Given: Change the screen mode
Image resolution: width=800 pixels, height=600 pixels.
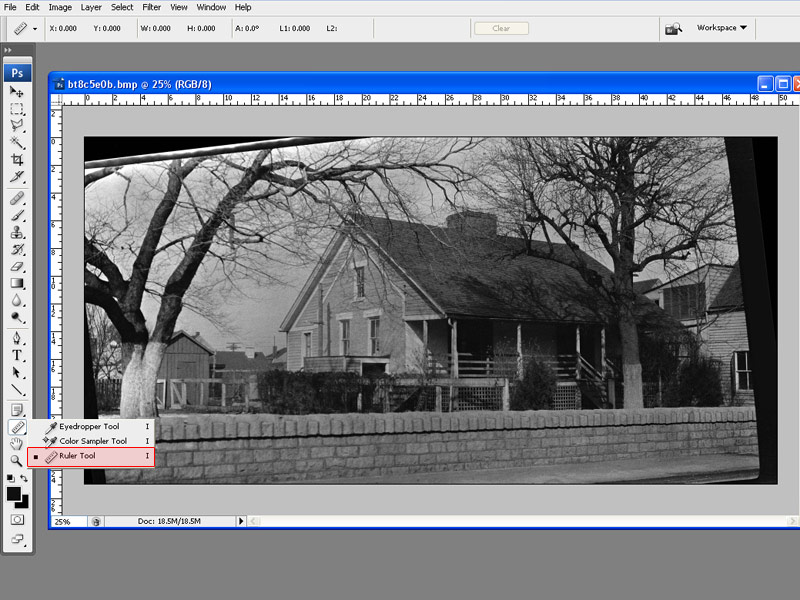Looking at the screenshot, I should pos(17,539).
